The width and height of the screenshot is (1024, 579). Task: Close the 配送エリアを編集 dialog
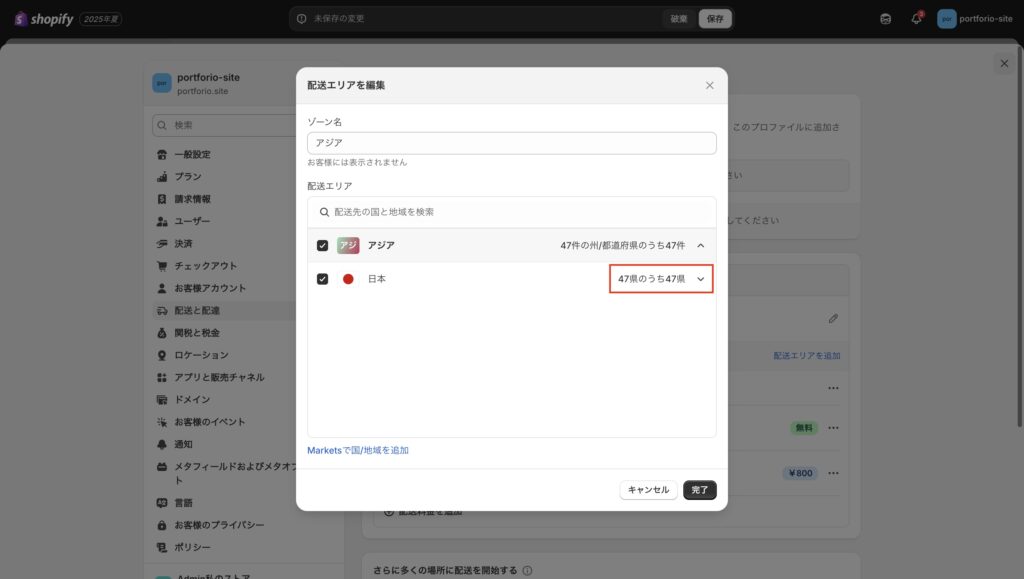coord(709,85)
